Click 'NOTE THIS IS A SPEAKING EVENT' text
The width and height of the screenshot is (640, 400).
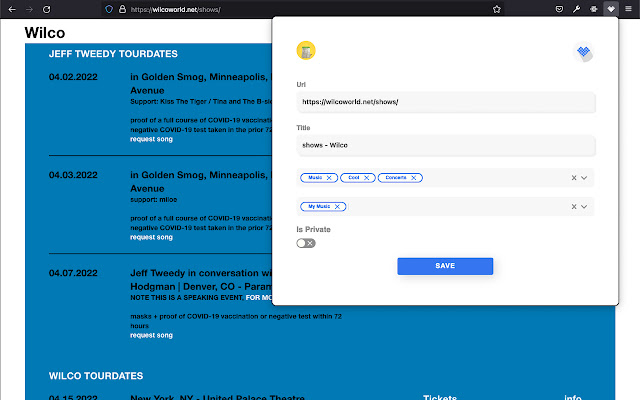(x=187, y=298)
